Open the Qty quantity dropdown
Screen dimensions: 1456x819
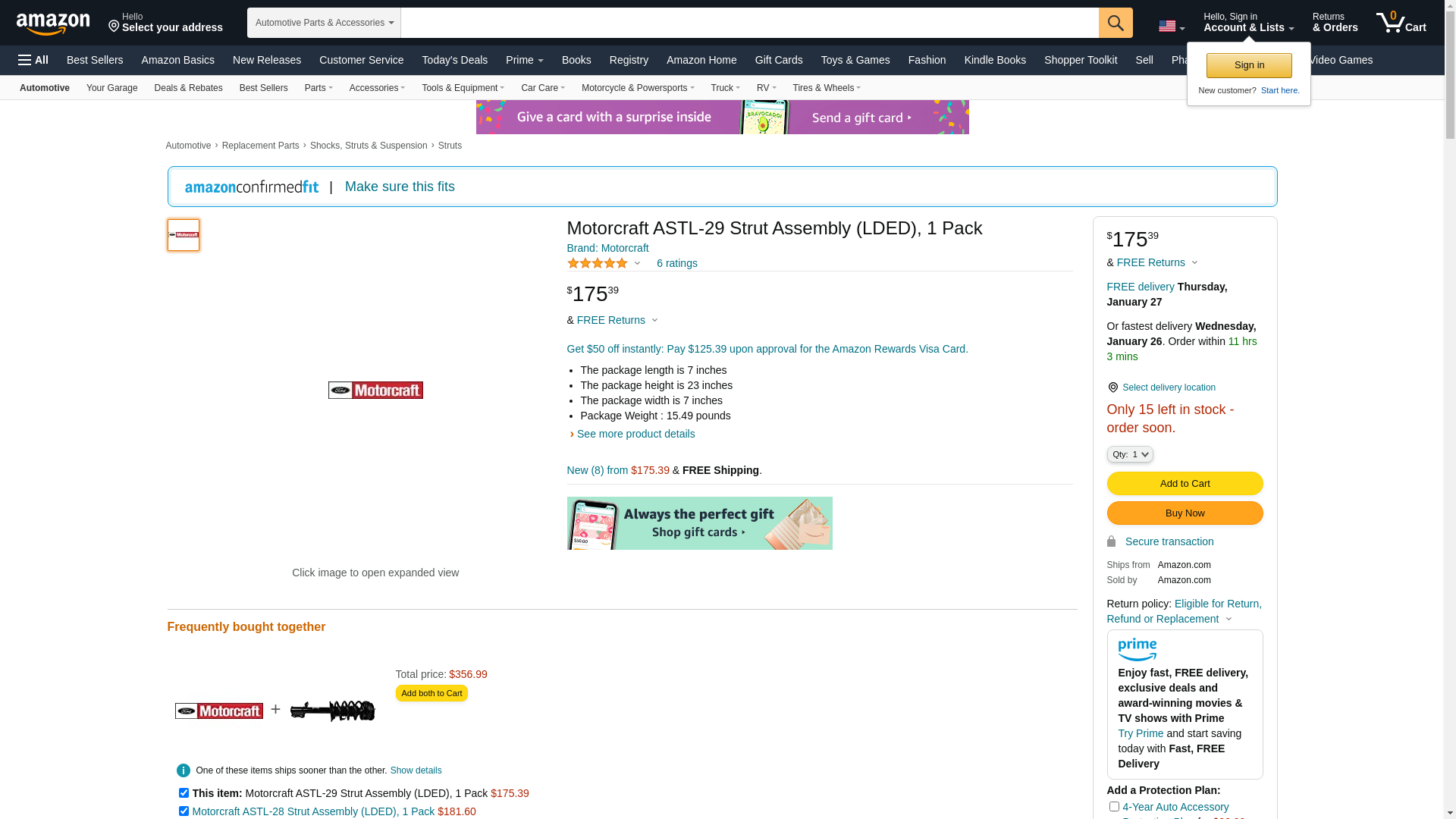coord(1129,454)
